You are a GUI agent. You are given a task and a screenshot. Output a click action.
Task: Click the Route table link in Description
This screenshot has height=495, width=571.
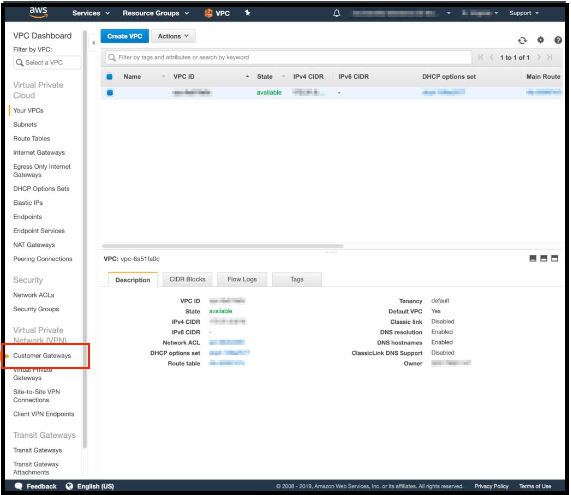click(x=227, y=363)
